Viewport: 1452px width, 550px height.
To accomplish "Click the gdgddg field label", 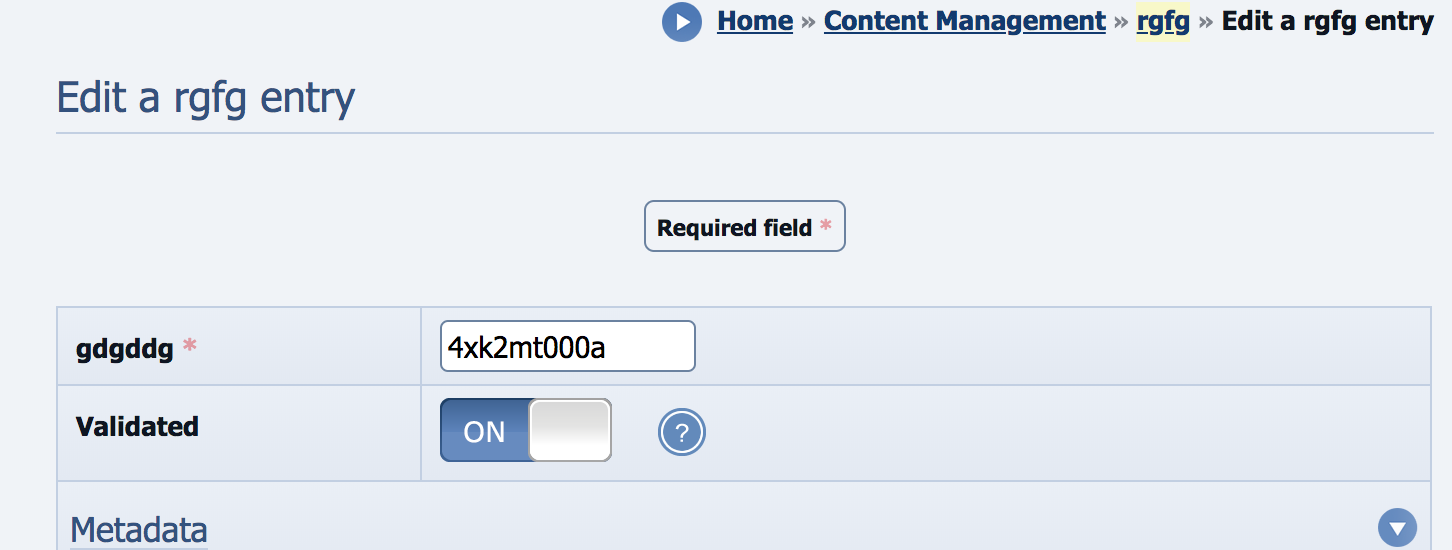I will tap(125, 349).
